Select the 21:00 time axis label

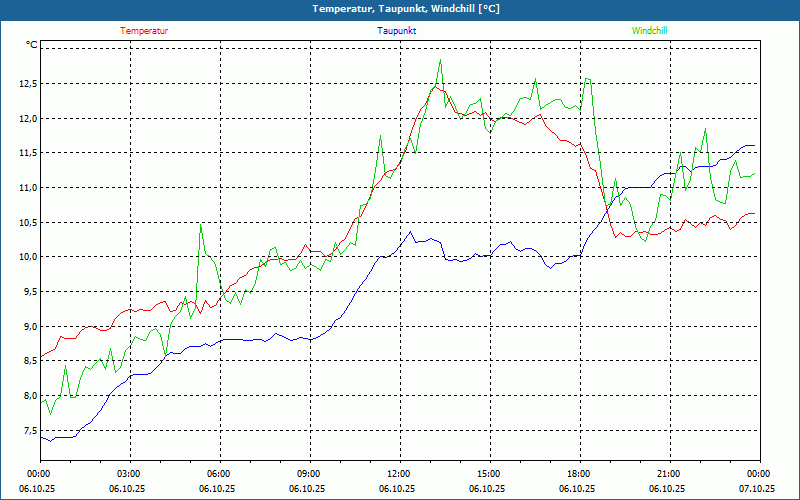tap(668, 474)
